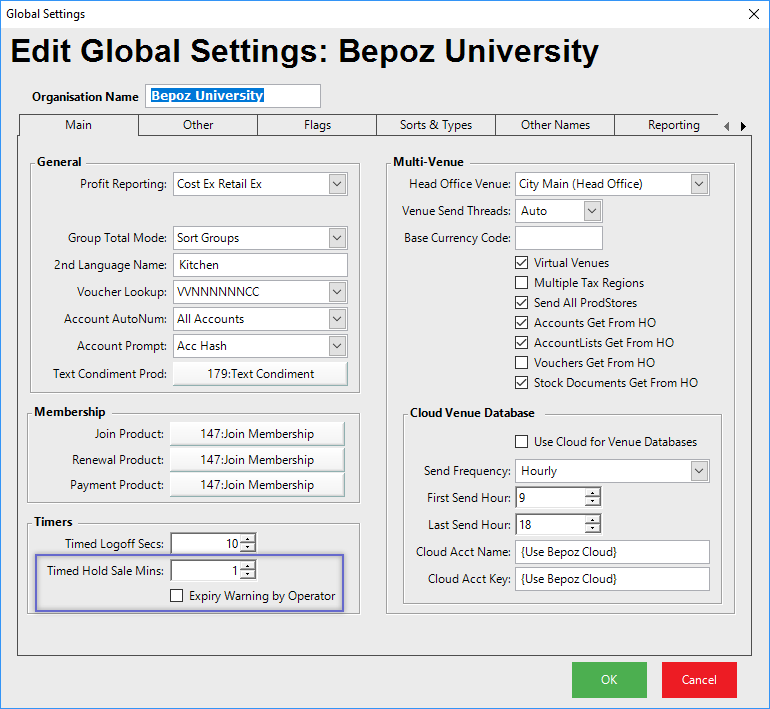Switch to Sorts & Types tab

coord(436,125)
